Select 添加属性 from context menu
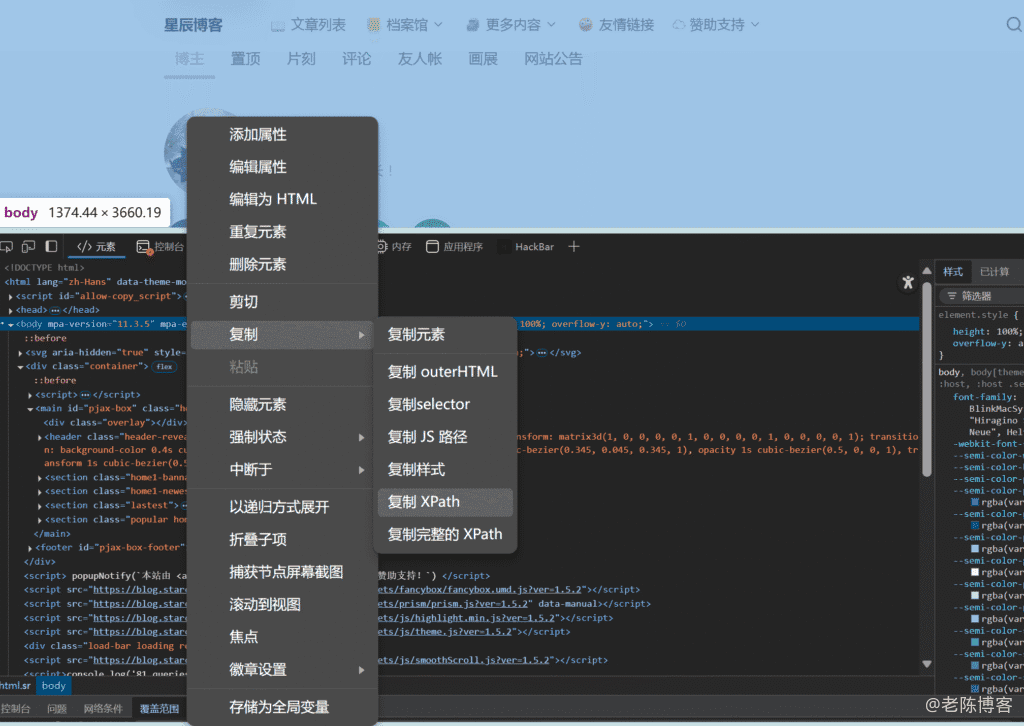Viewport: 1024px width, 726px height. pyautogui.click(x=283, y=134)
